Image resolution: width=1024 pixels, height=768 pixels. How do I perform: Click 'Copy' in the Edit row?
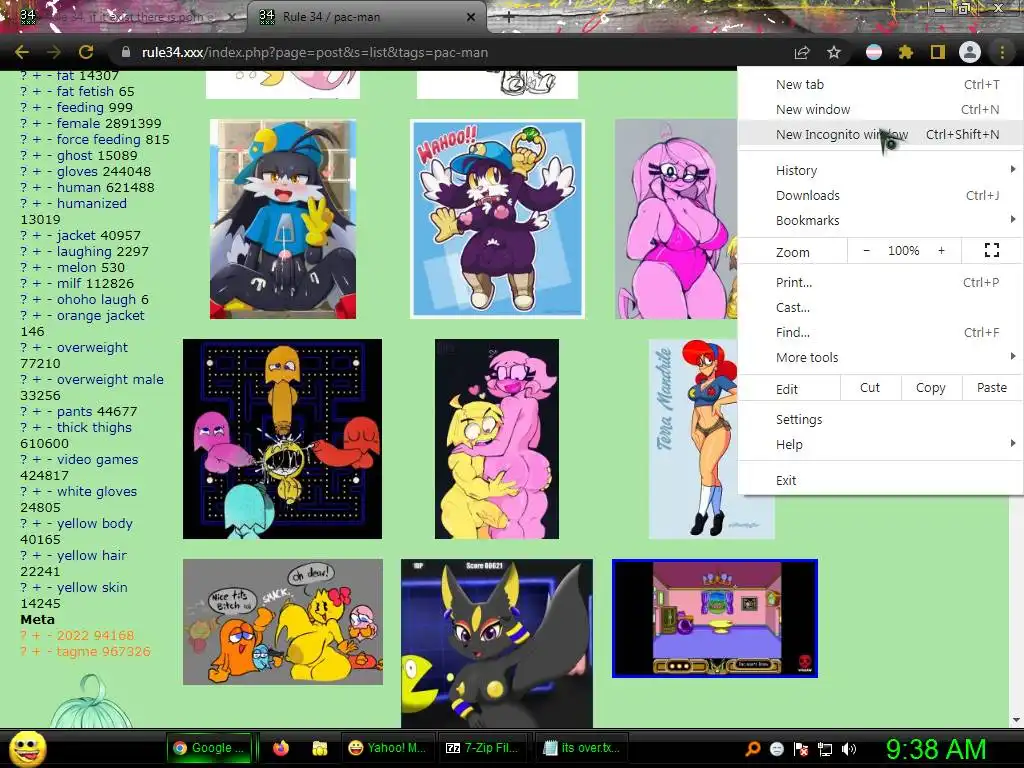pyautogui.click(x=931, y=388)
